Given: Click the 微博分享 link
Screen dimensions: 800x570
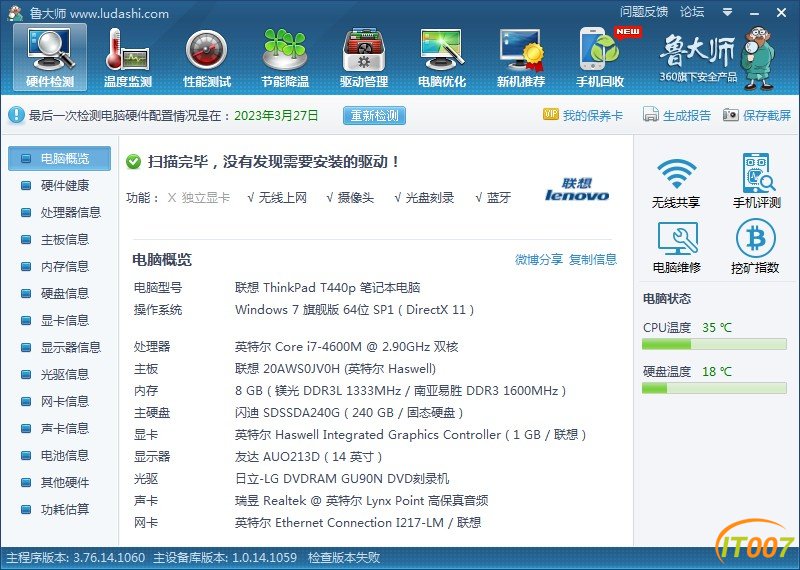Looking at the screenshot, I should [539, 259].
